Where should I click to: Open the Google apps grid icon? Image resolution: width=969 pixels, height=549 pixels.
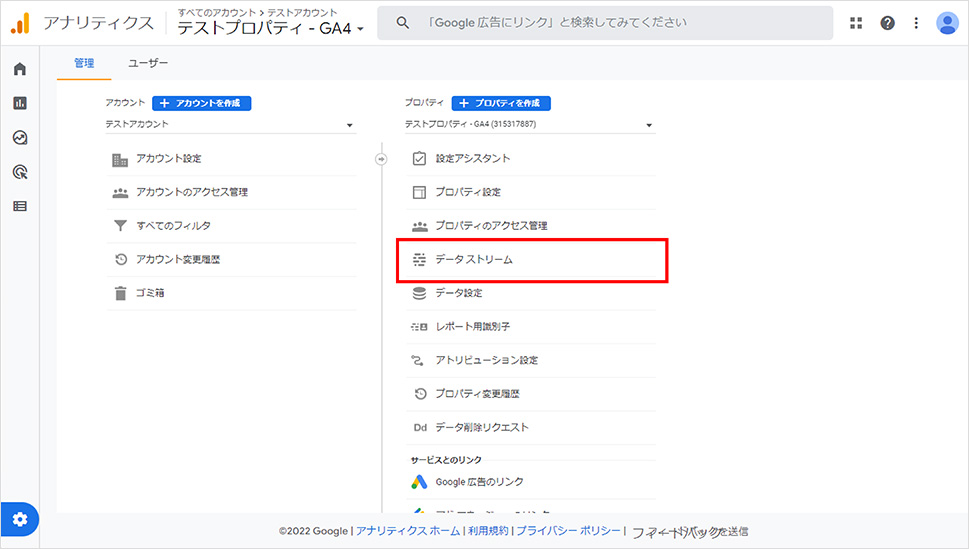pos(856,23)
